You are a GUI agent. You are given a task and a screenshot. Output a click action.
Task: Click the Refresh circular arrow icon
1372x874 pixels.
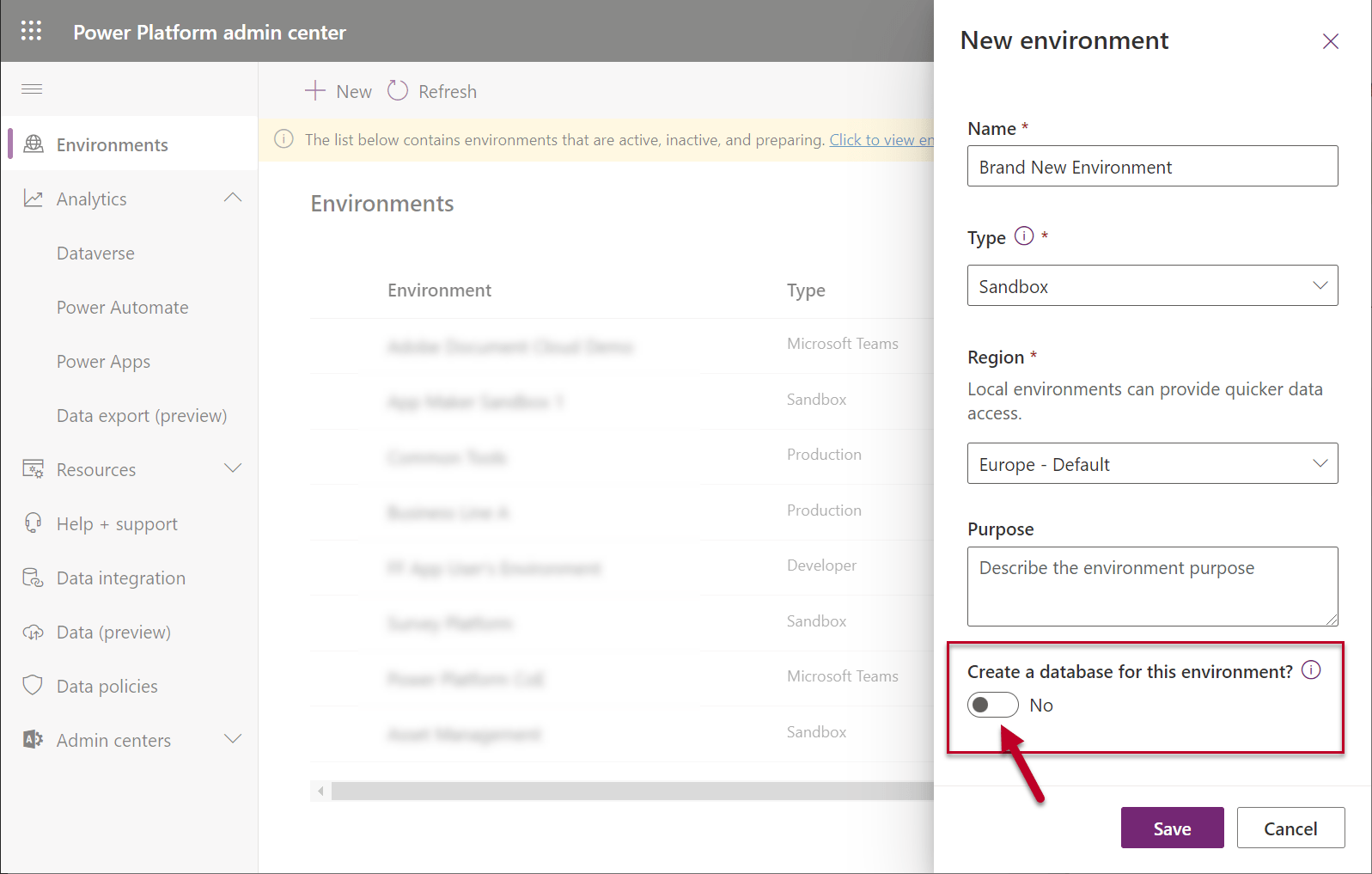click(x=398, y=90)
